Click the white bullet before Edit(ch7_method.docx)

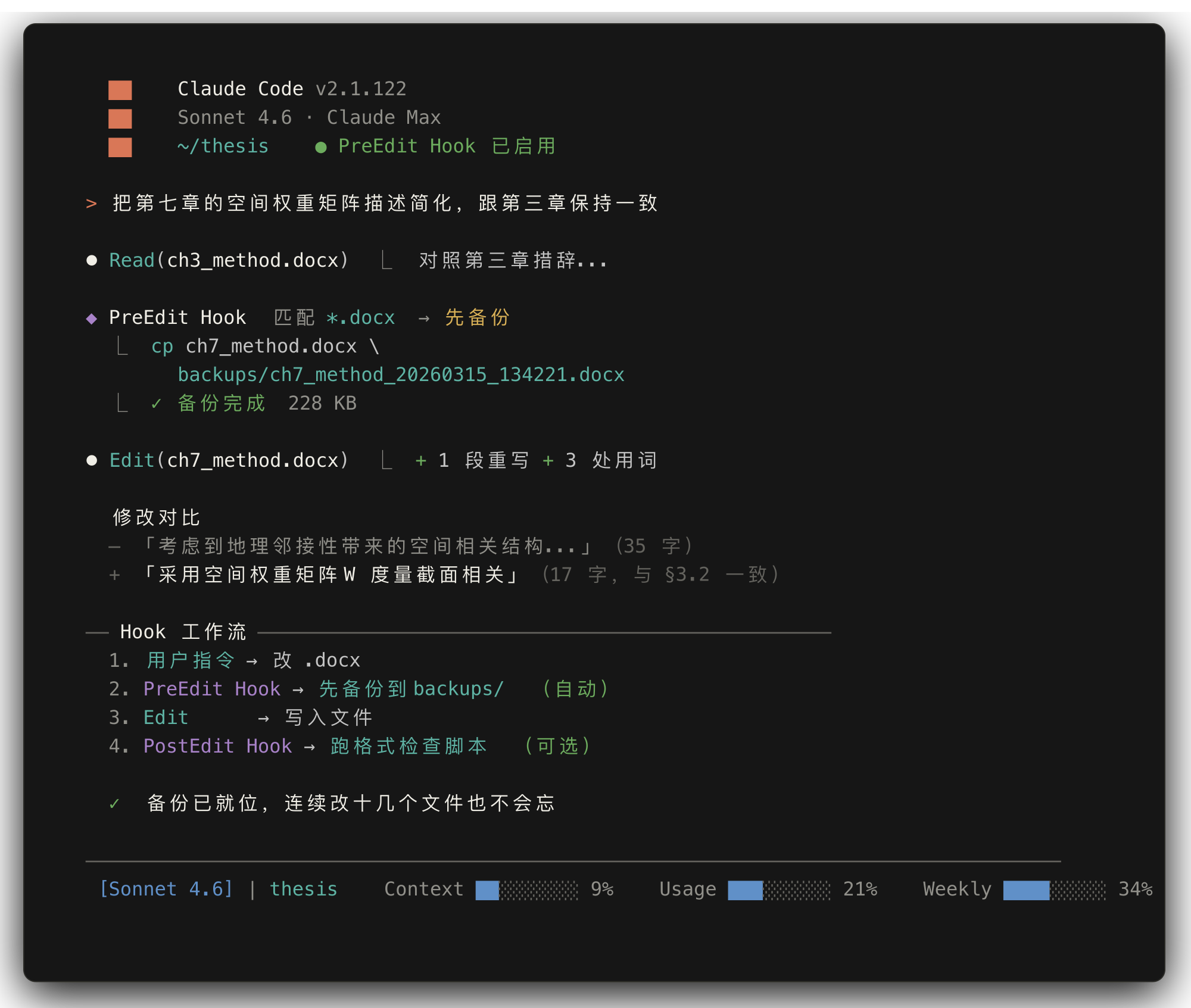92,460
